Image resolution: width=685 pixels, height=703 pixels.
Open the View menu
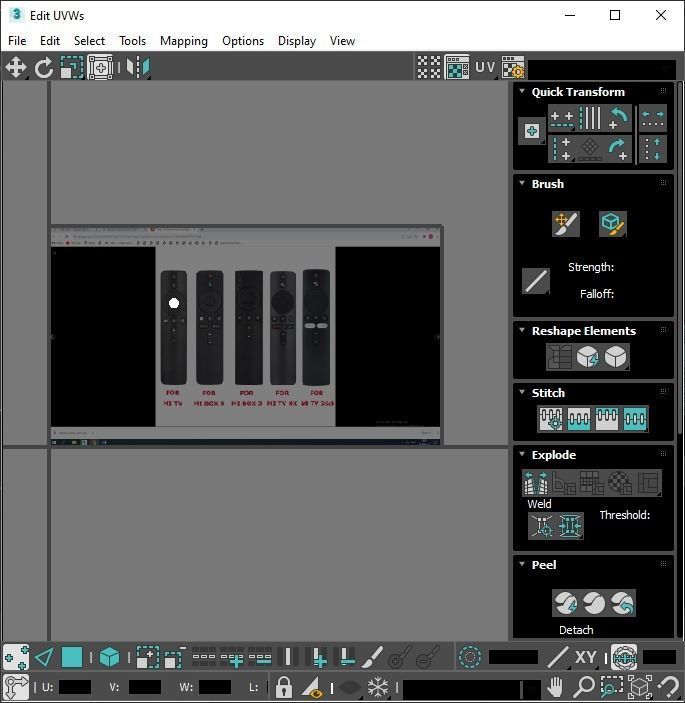(342, 41)
